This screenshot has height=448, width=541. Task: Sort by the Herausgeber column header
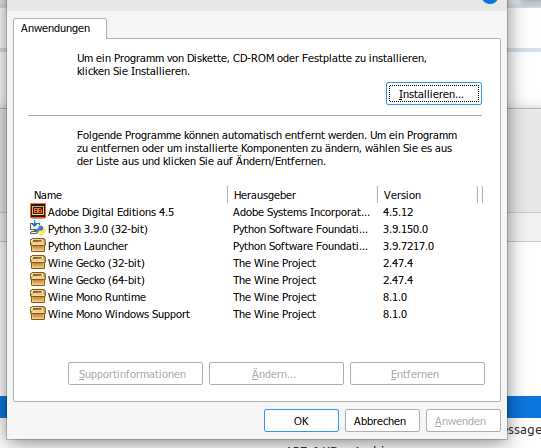point(303,195)
